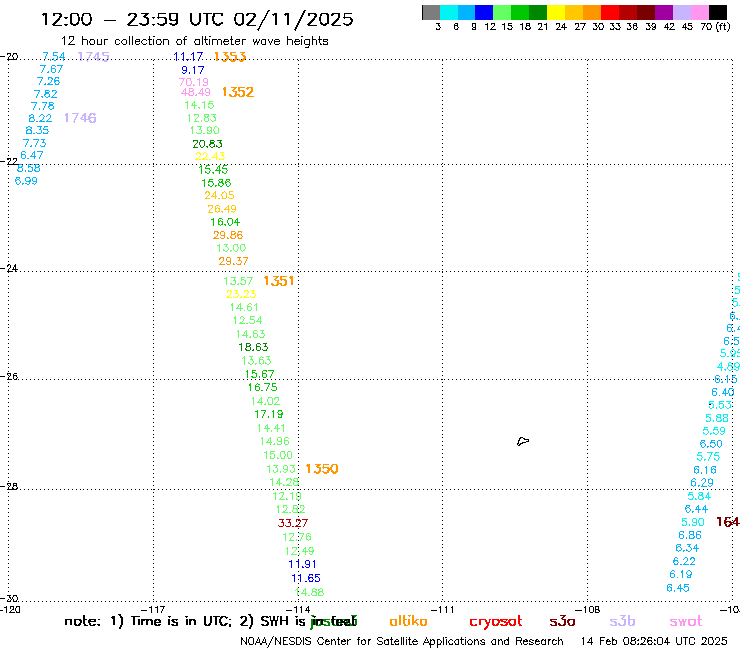Click the orange pass number '1353'
The width and height of the screenshot is (740, 650).
click(230, 57)
